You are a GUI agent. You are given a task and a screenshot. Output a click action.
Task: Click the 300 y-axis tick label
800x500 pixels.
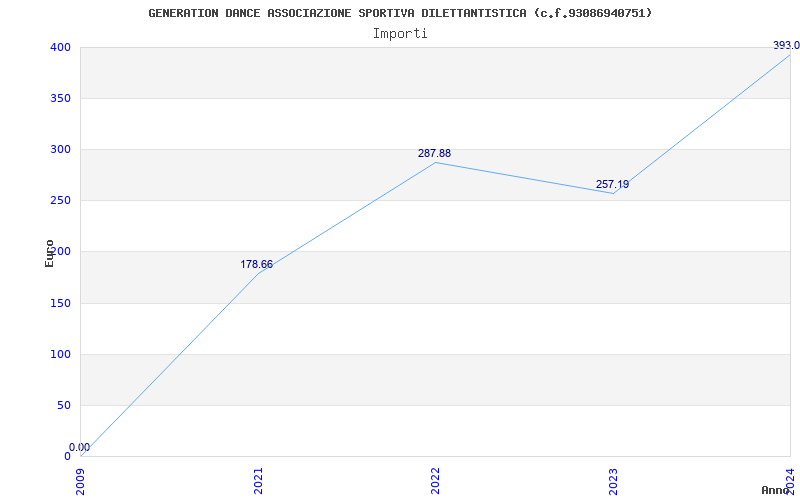(x=60, y=149)
